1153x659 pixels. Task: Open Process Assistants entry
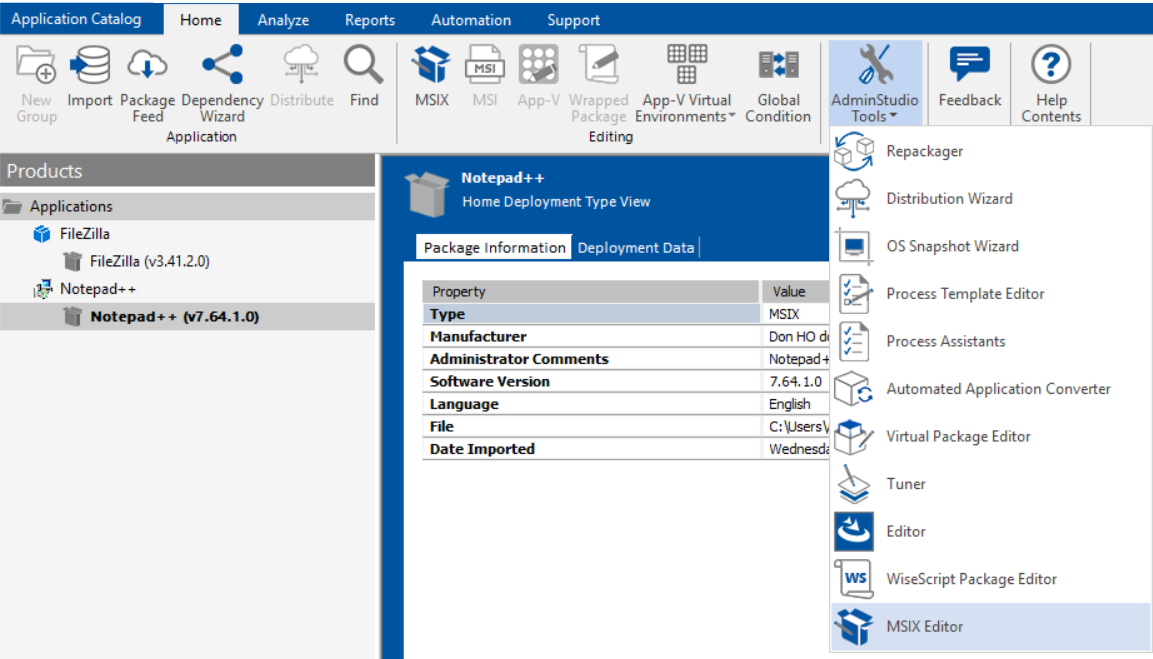tap(990, 341)
